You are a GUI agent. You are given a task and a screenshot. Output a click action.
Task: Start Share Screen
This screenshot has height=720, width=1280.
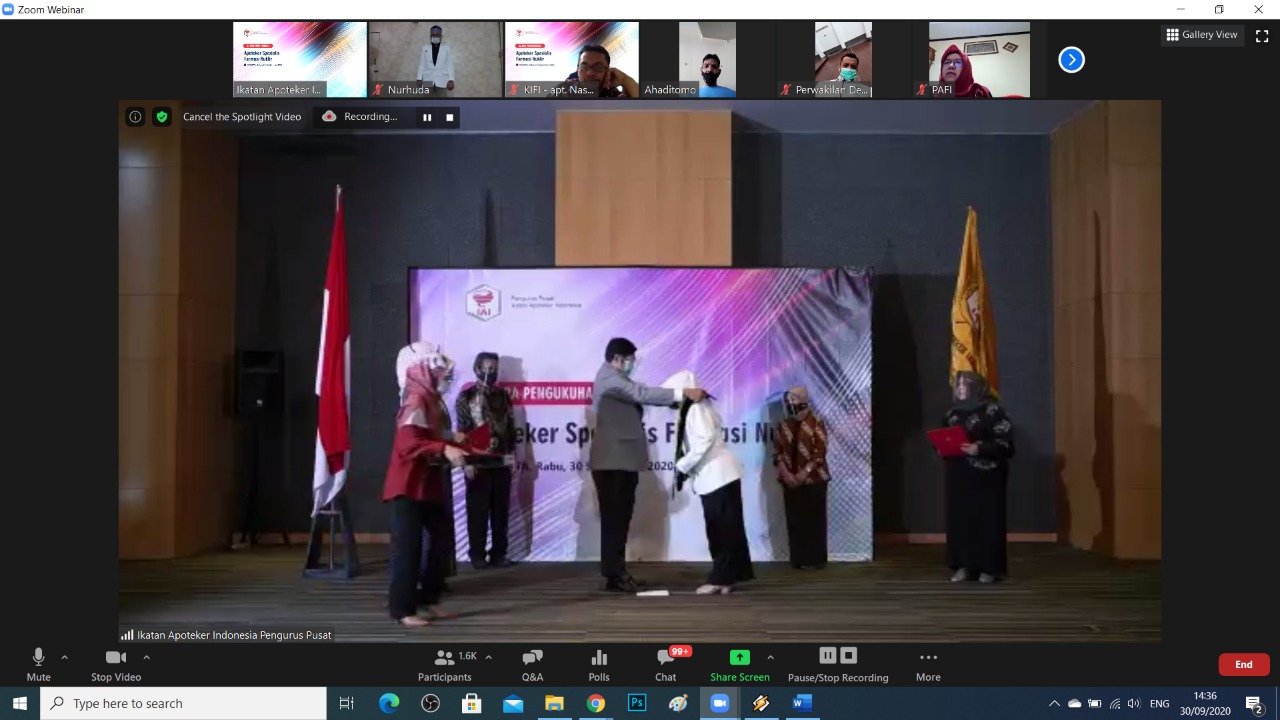click(740, 665)
